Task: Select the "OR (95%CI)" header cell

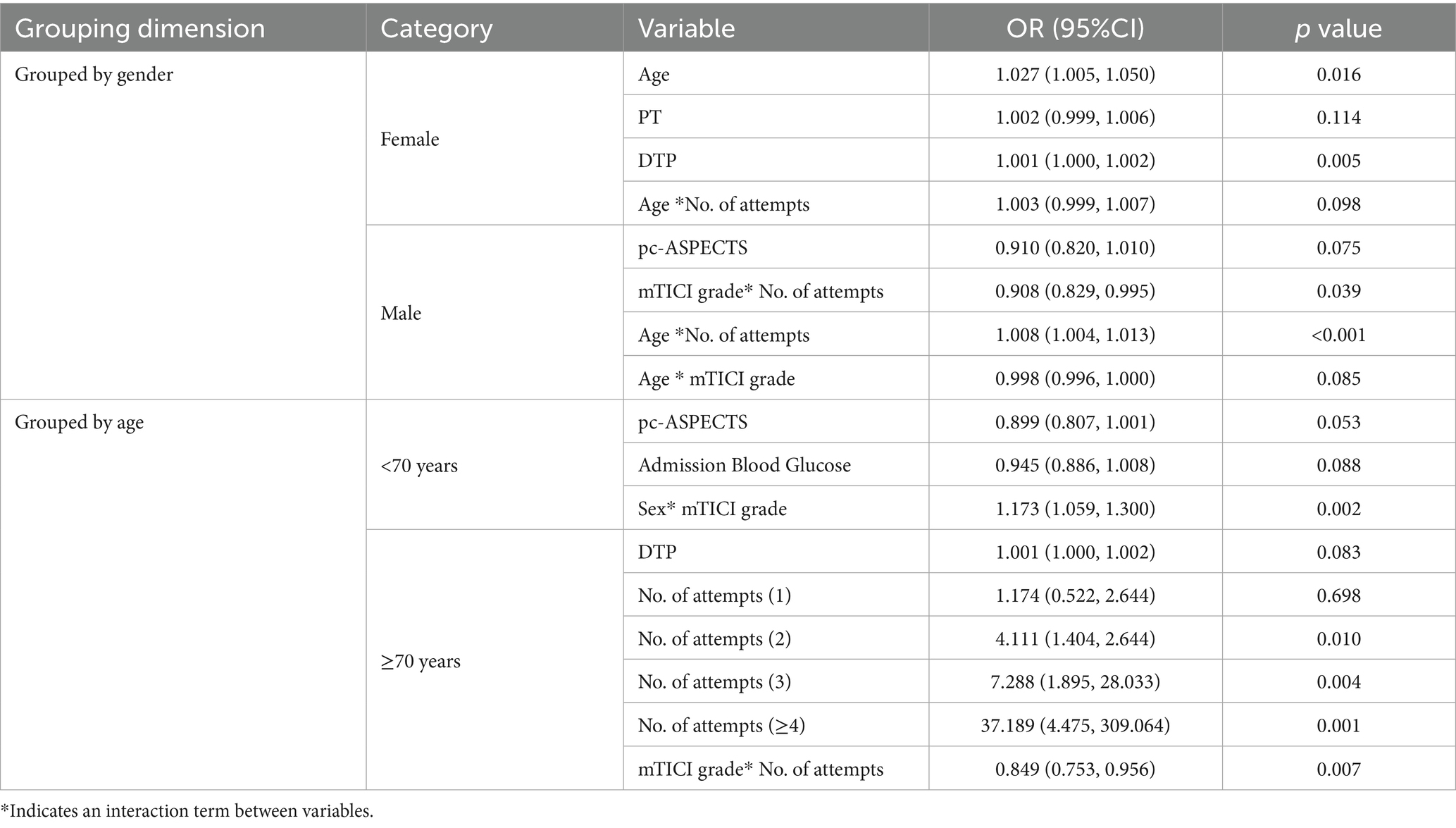Action: coord(1075,29)
